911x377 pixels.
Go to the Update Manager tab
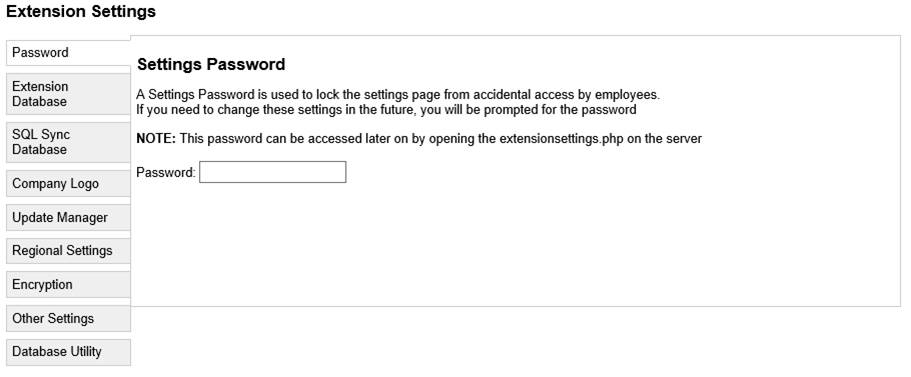[x=68, y=217]
